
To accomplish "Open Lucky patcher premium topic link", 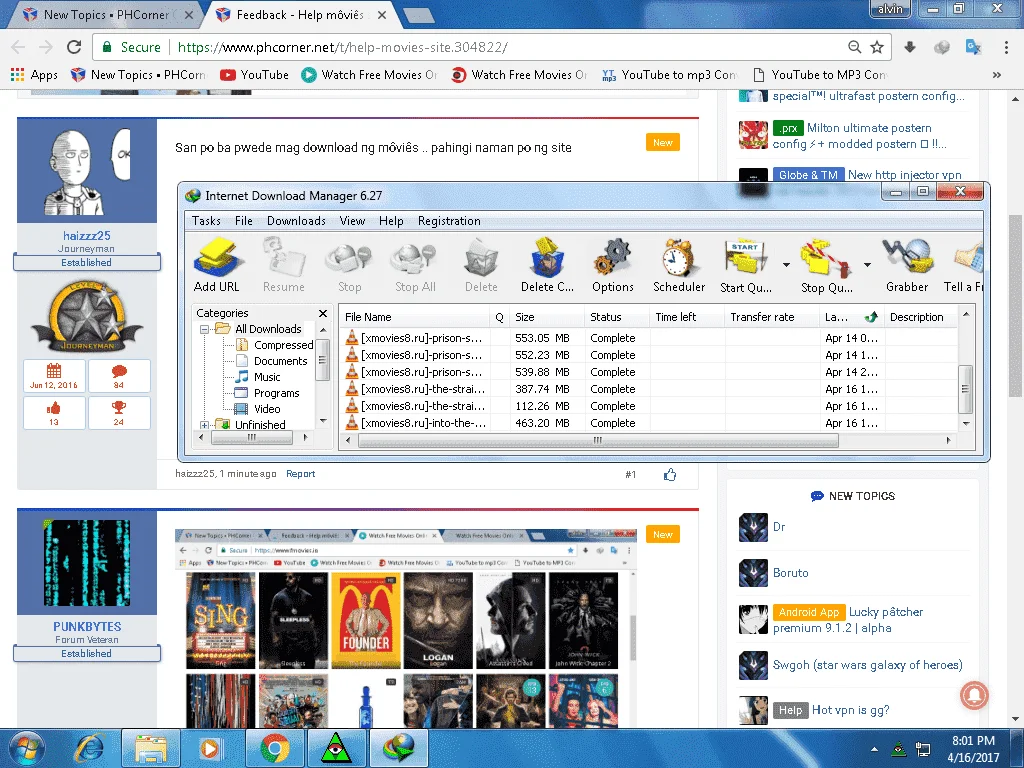I will (848, 620).
